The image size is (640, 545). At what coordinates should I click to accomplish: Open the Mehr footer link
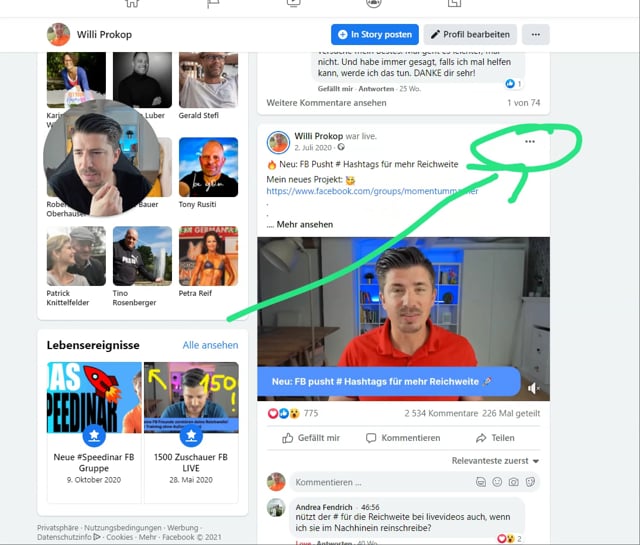coord(147,537)
